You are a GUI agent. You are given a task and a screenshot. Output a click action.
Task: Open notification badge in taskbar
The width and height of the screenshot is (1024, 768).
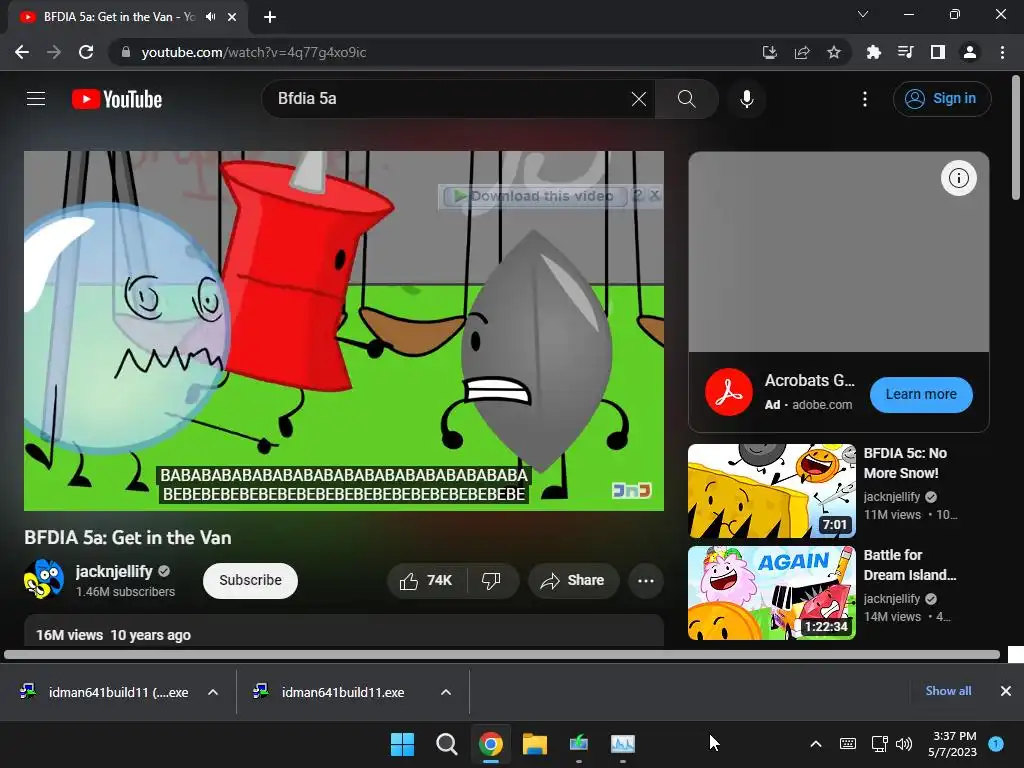[x=997, y=744]
